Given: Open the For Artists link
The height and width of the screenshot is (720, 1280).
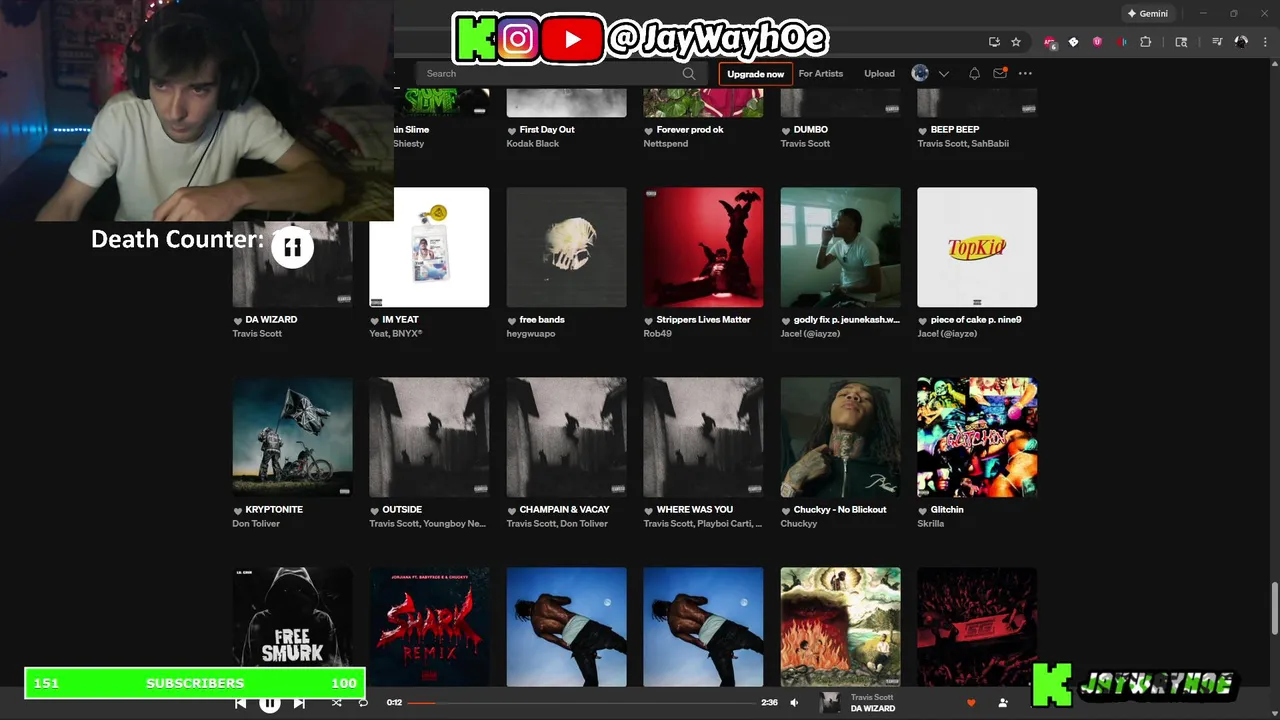Looking at the screenshot, I should (821, 73).
